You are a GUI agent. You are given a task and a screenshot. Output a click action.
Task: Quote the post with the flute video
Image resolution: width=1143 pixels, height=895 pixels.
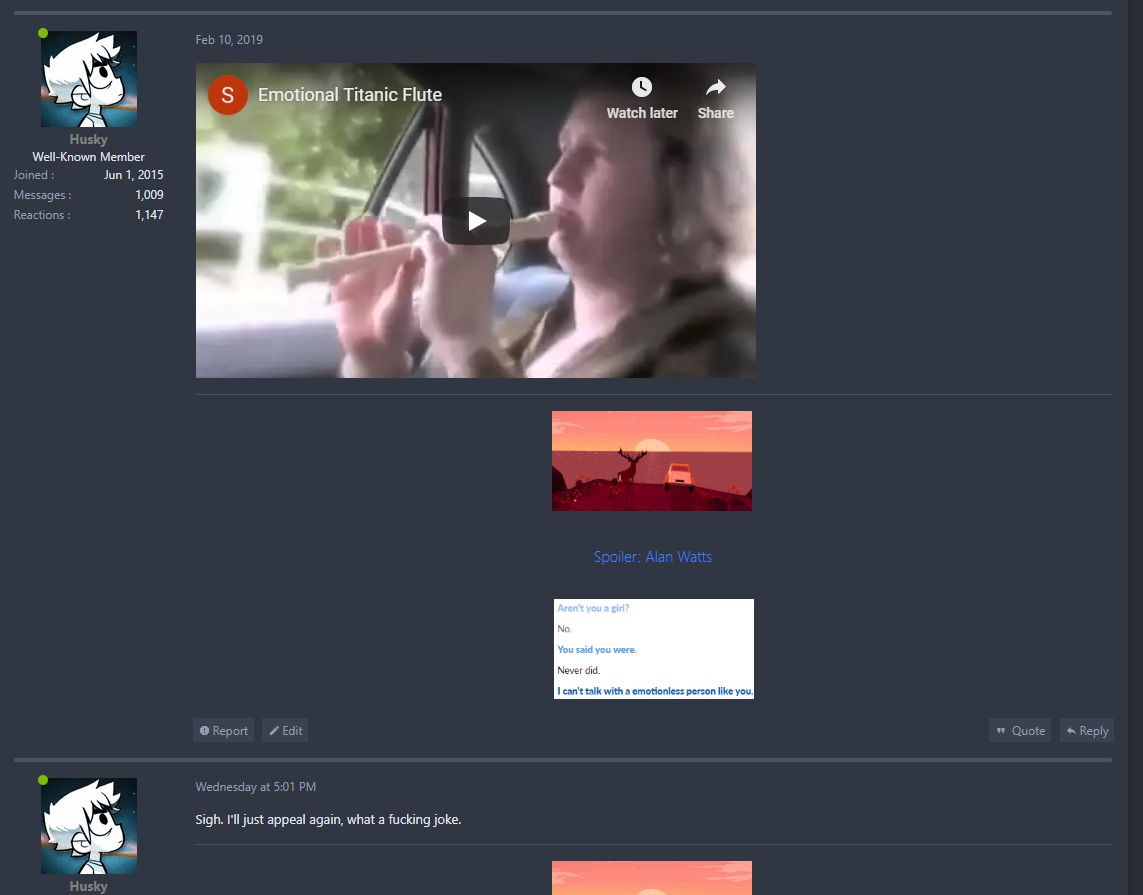(x=1020, y=731)
